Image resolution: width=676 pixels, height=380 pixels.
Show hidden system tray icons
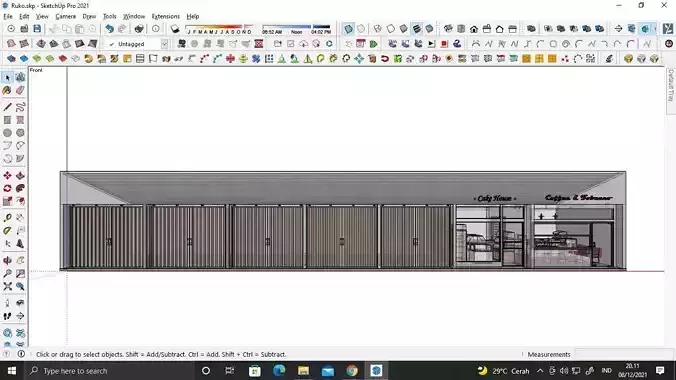click(540, 371)
